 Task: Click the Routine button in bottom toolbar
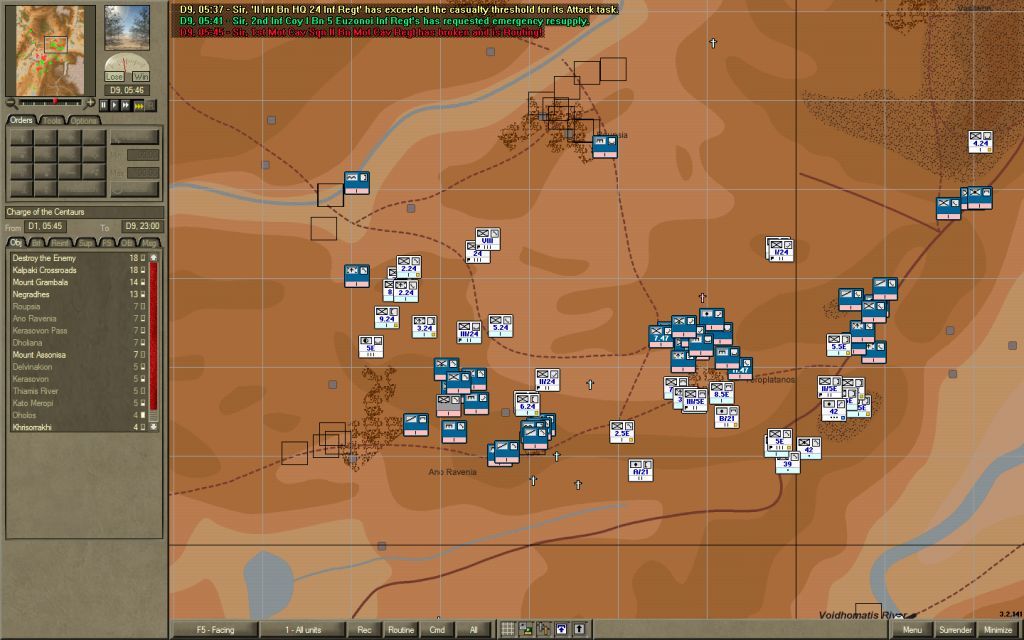[x=401, y=630]
